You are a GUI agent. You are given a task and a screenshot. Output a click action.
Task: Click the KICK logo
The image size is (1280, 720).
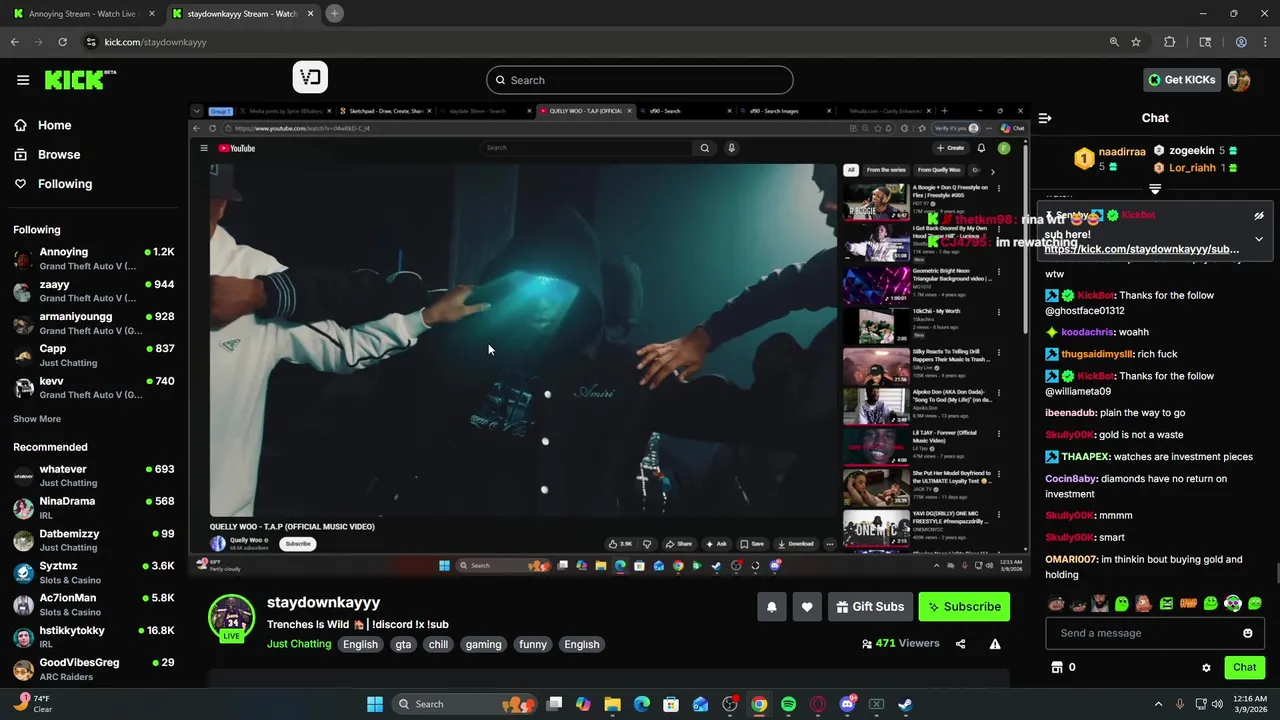click(x=80, y=80)
